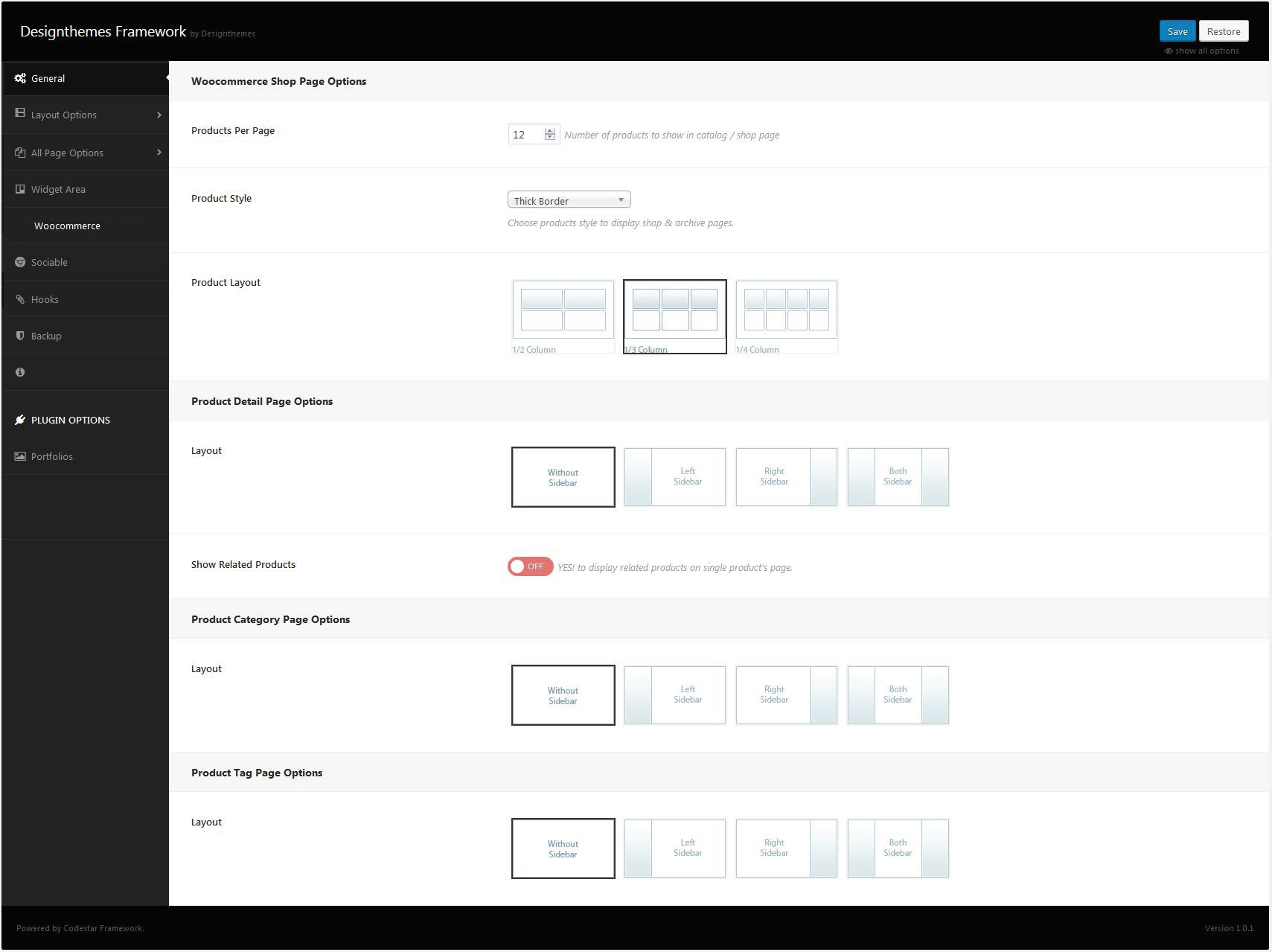Turn on Show Related Products switch
This screenshot has width=1272, height=952.
pos(530,566)
